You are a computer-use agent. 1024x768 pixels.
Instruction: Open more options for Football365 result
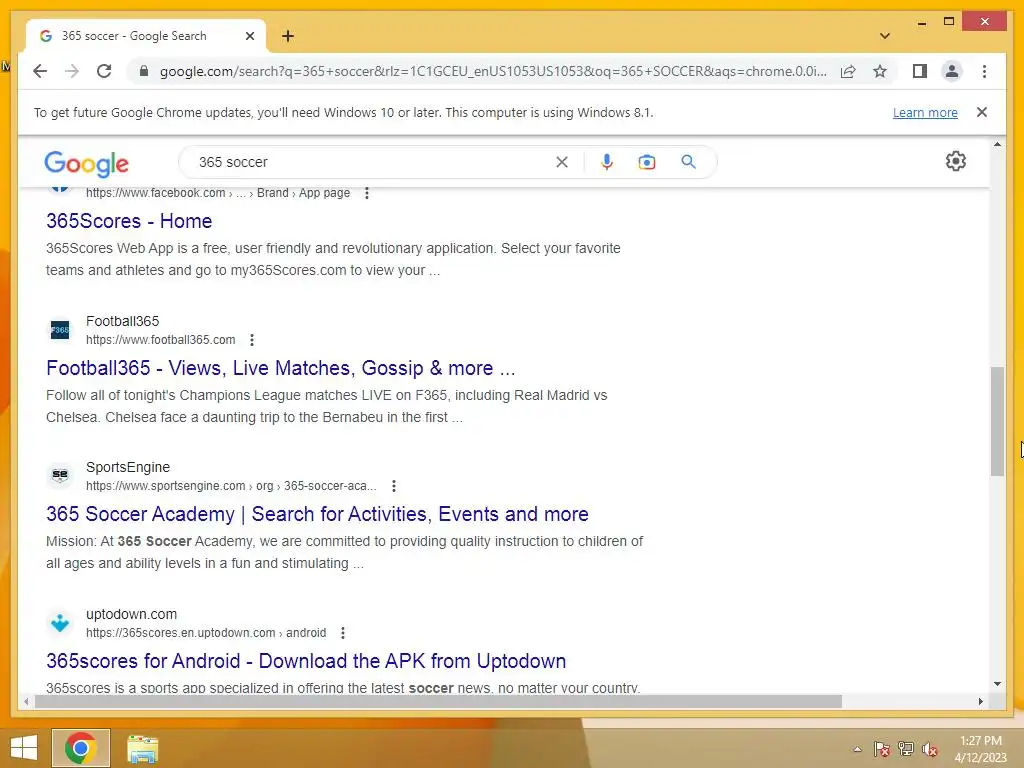click(x=252, y=340)
